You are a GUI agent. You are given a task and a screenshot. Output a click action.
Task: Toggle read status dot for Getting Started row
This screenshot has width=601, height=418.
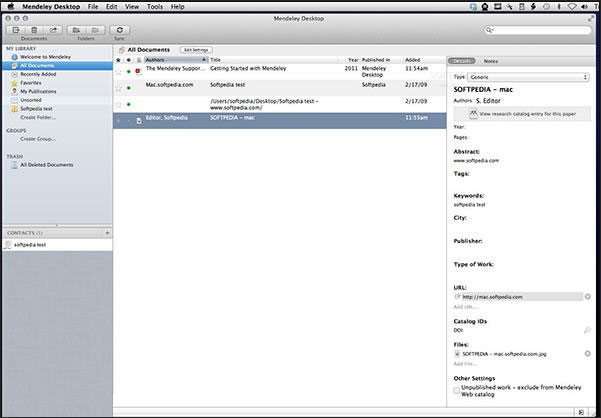pos(129,72)
